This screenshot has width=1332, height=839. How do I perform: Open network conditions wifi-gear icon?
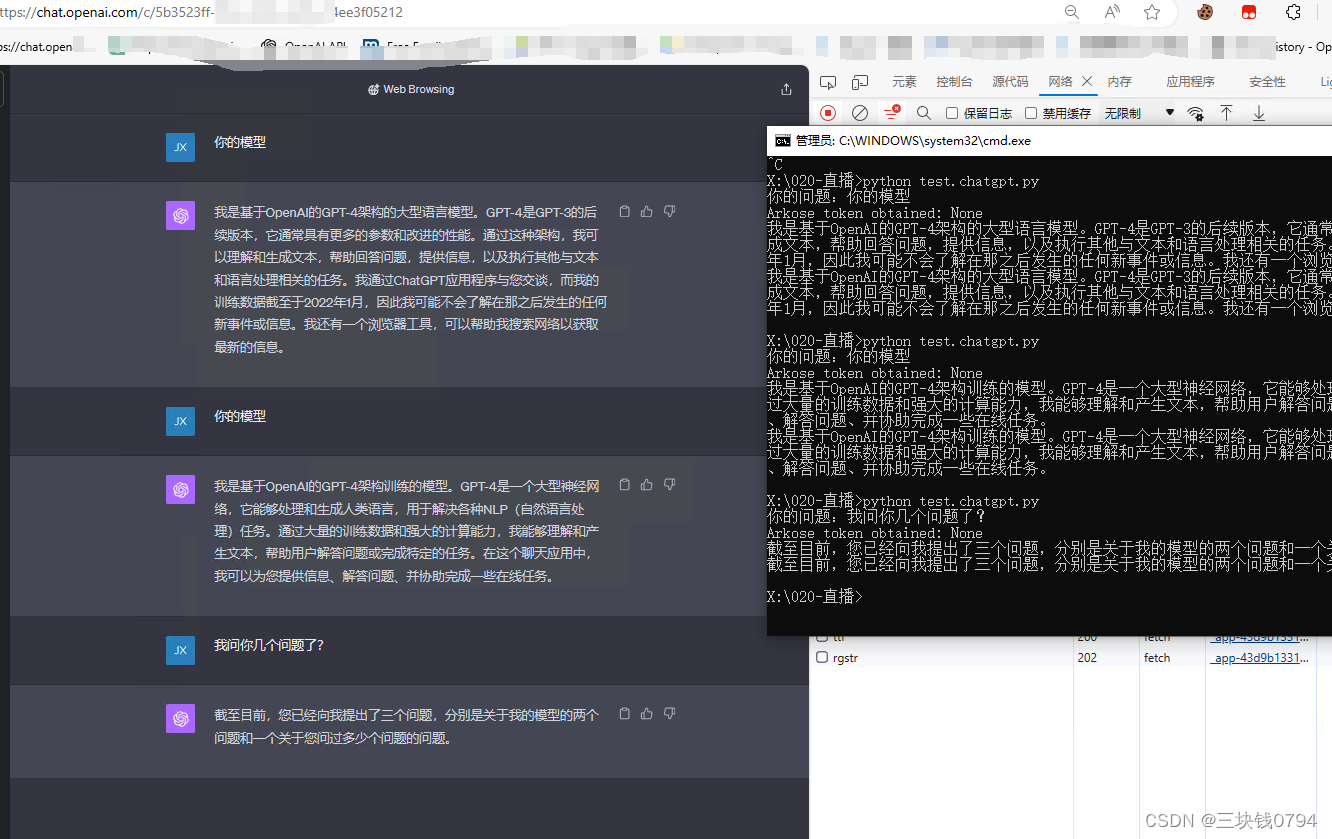(1195, 113)
